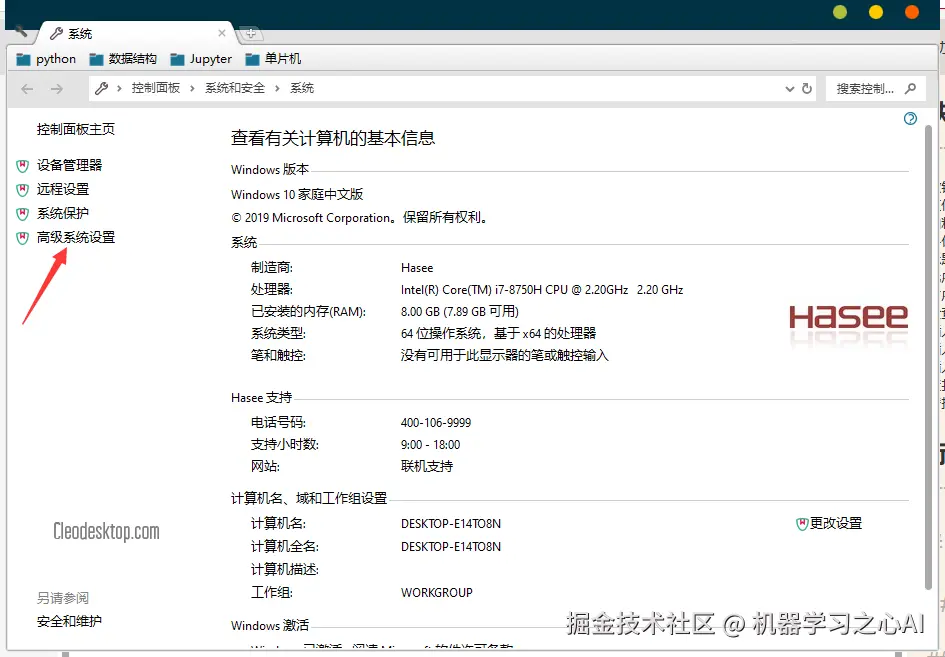Click 系统 in the address breadcrumb
The height and width of the screenshot is (657, 945).
click(x=302, y=89)
